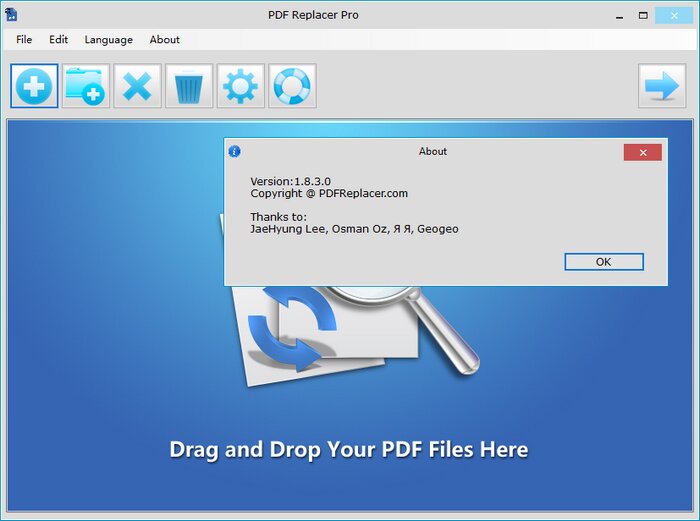Click the Copyright @ PDFReplacer.com text
Screen dimensions: 700x521
pyautogui.click(x=329, y=193)
